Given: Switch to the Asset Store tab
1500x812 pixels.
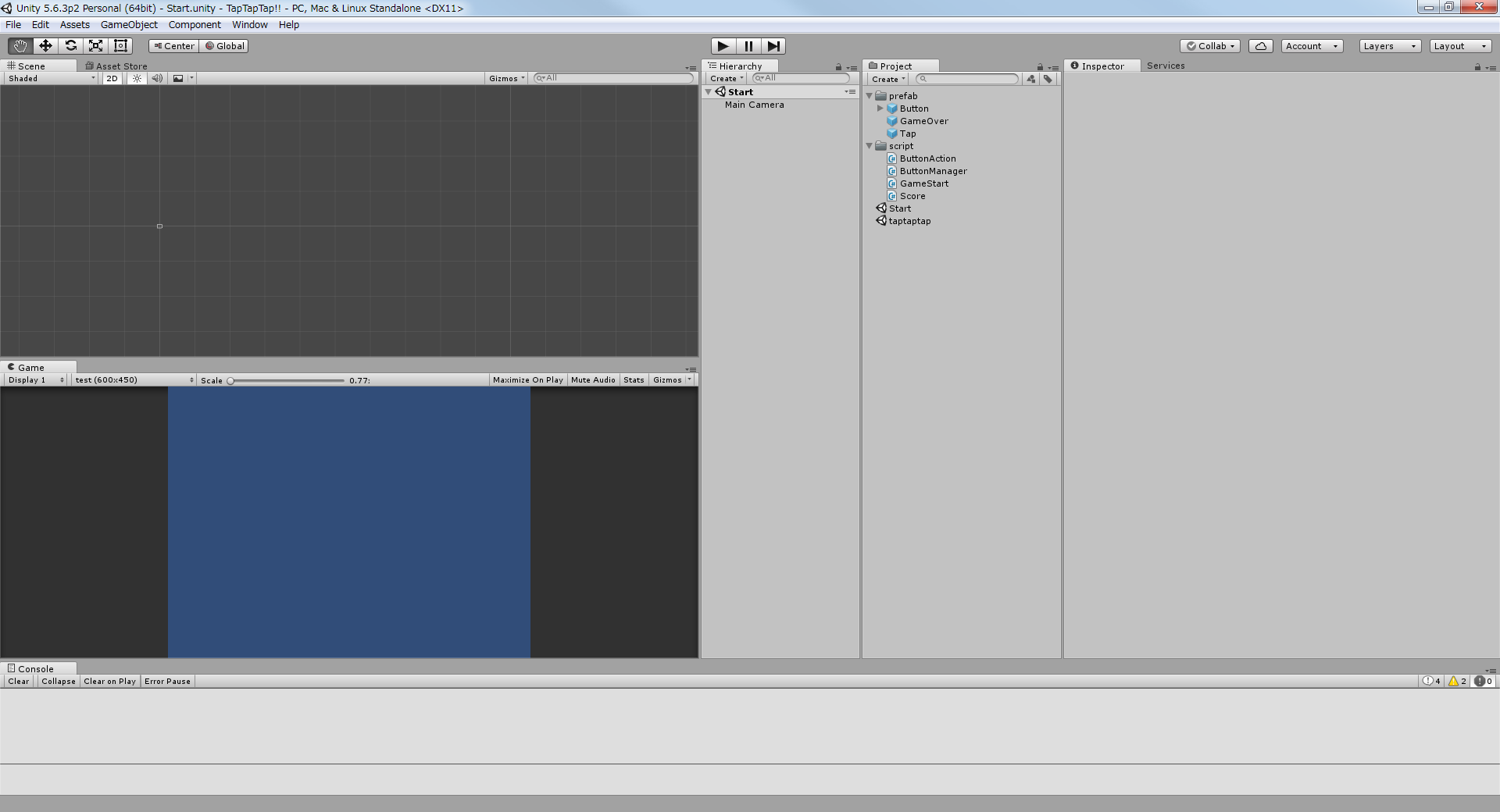Looking at the screenshot, I should pos(116,66).
